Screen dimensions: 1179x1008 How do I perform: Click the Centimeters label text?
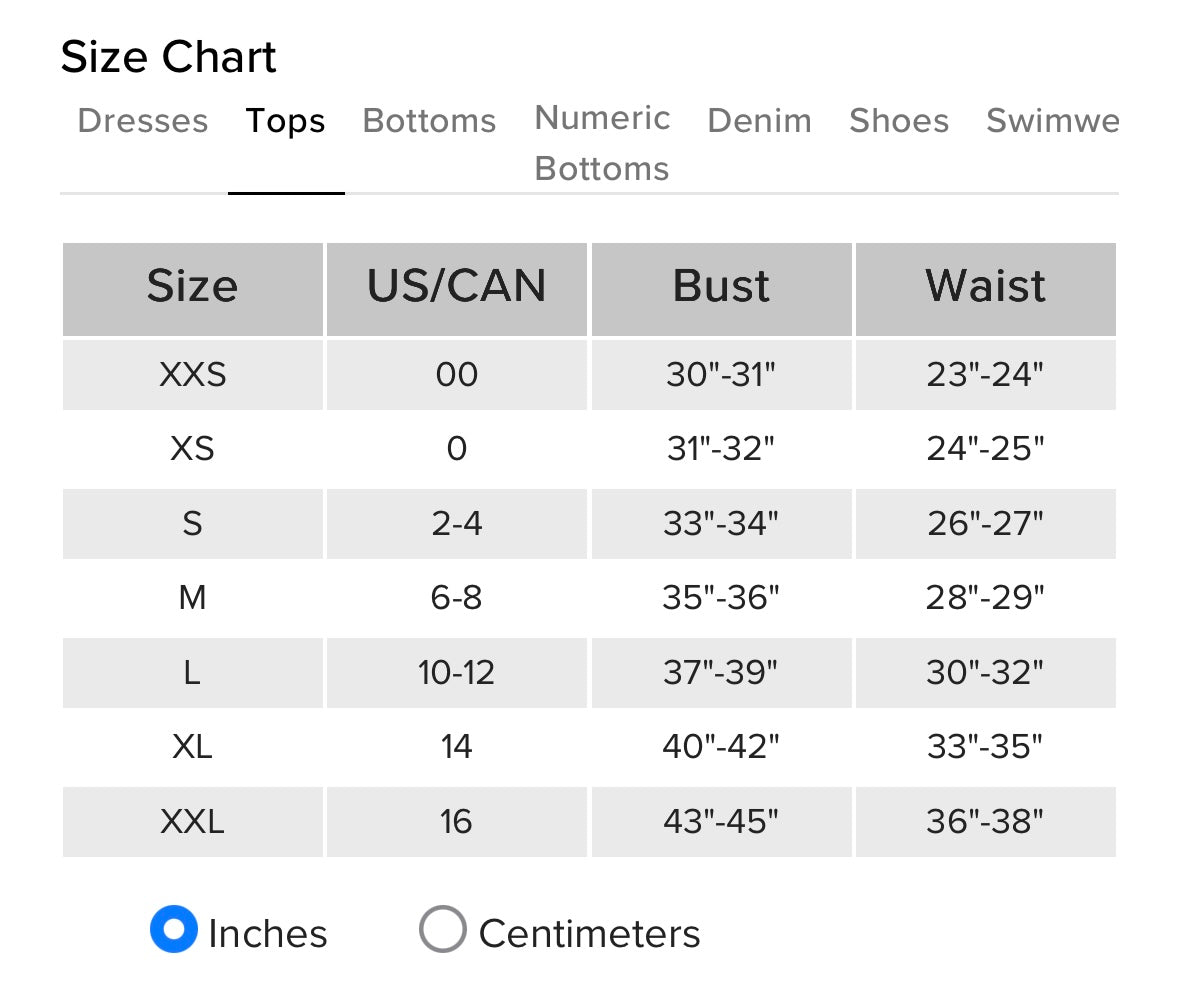click(x=590, y=934)
